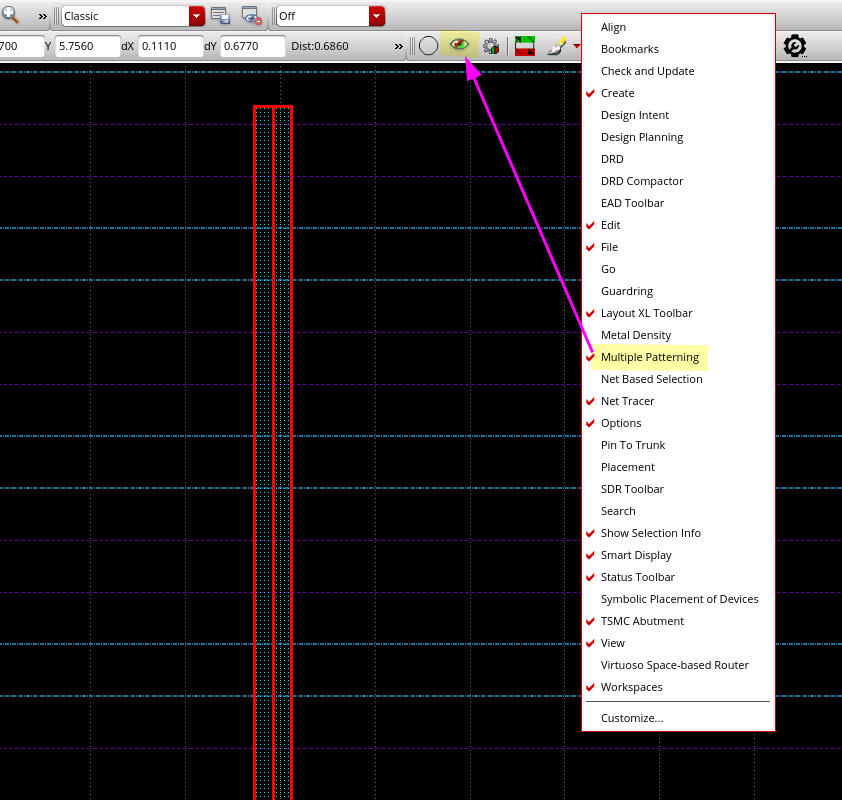842x800 pixels.
Task: Uncheck Net Tracer toolbar
Action: (627, 401)
